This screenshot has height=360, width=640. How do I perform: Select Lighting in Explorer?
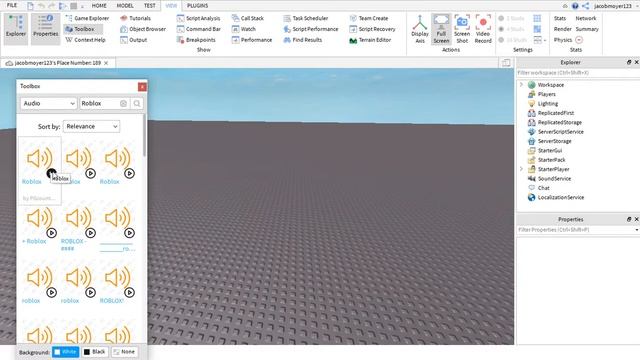tap(547, 104)
